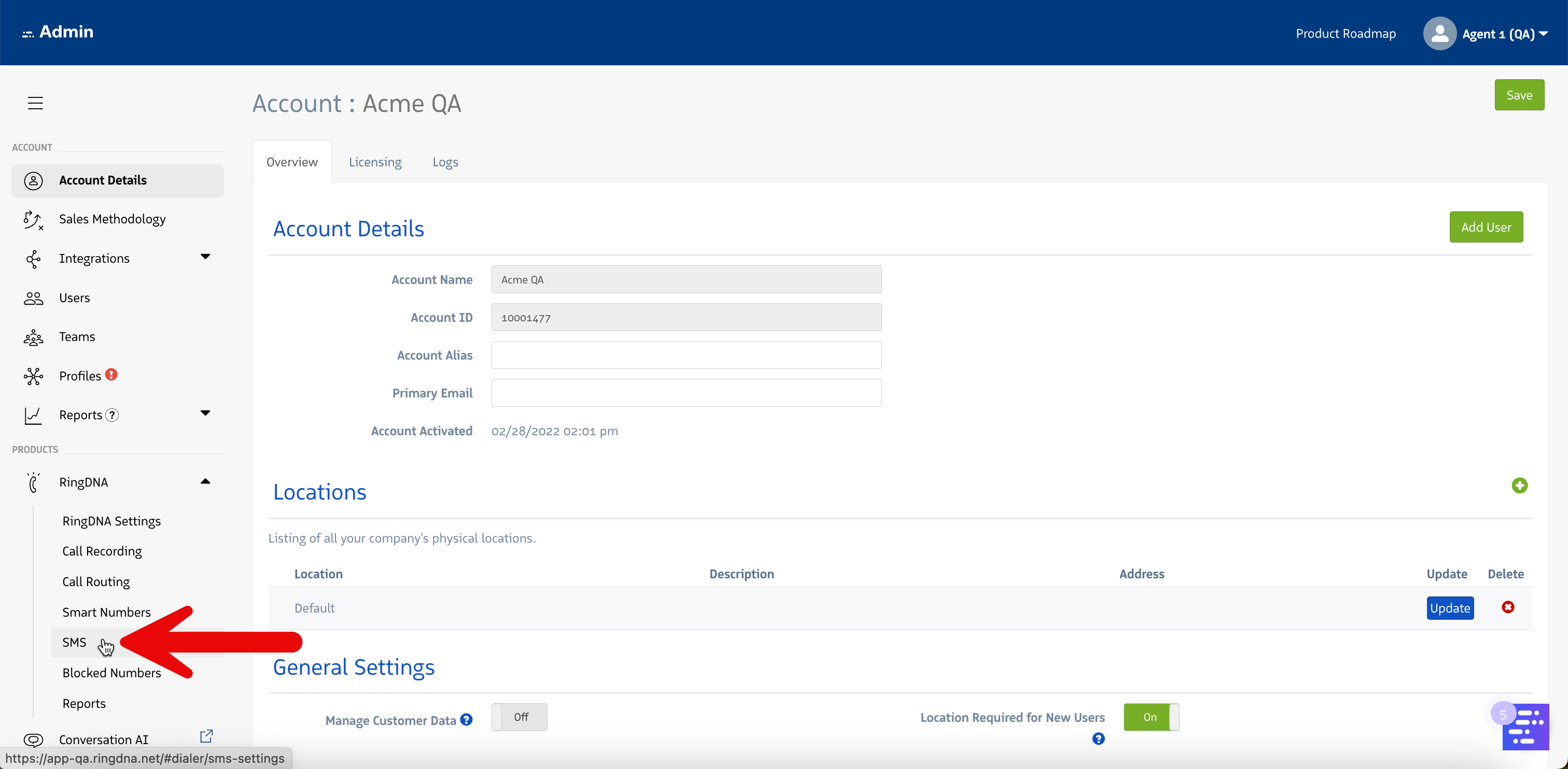Toggle Manage Customer Data switch
Image resolution: width=1568 pixels, height=769 pixels.
tap(519, 717)
